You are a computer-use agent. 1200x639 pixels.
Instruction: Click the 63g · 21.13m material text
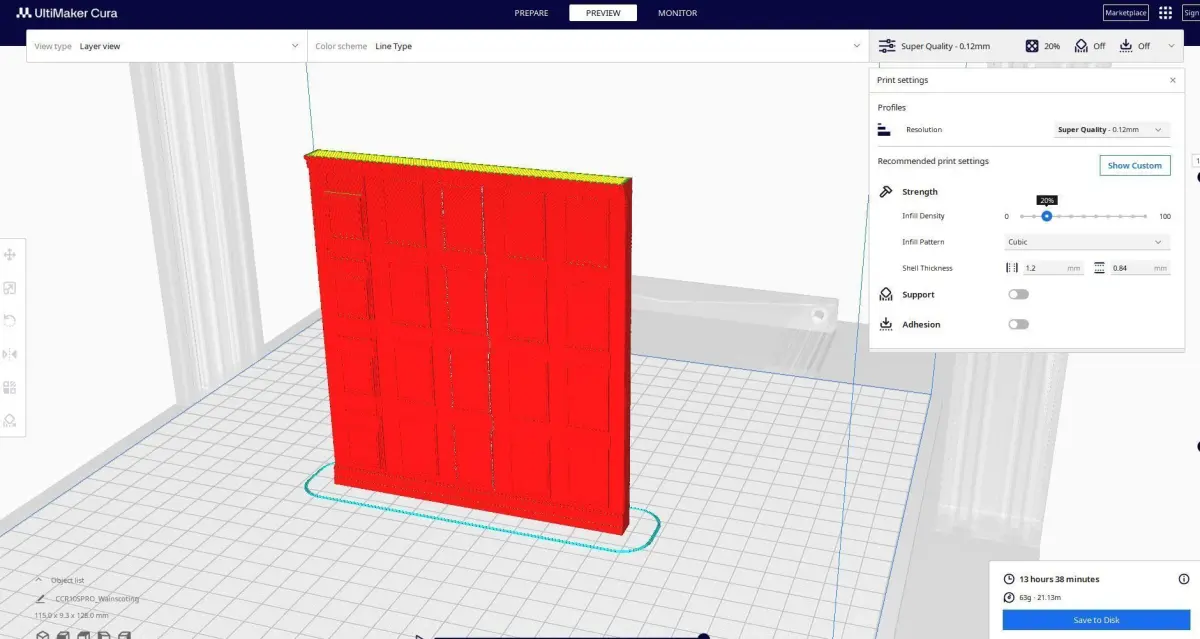click(1040, 598)
